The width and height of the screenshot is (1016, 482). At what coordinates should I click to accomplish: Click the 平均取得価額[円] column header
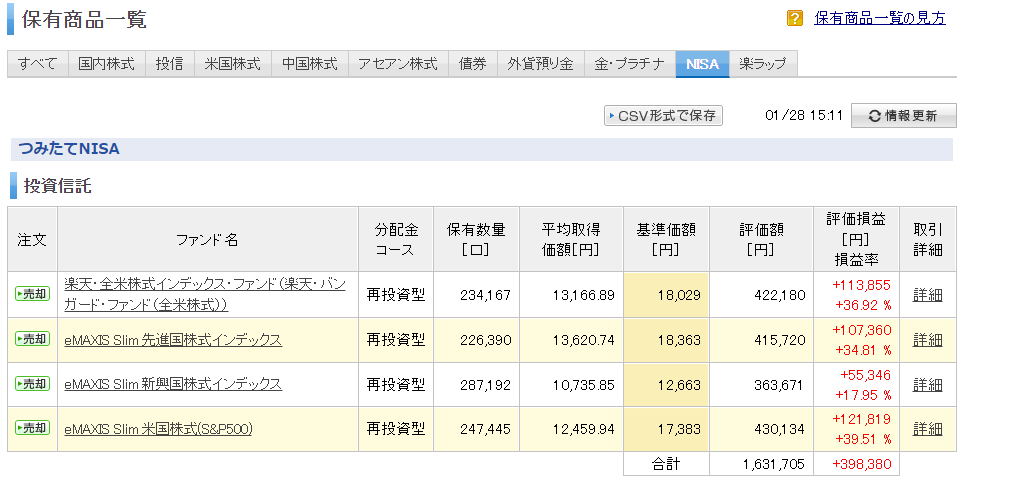pyautogui.click(x=571, y=239)
